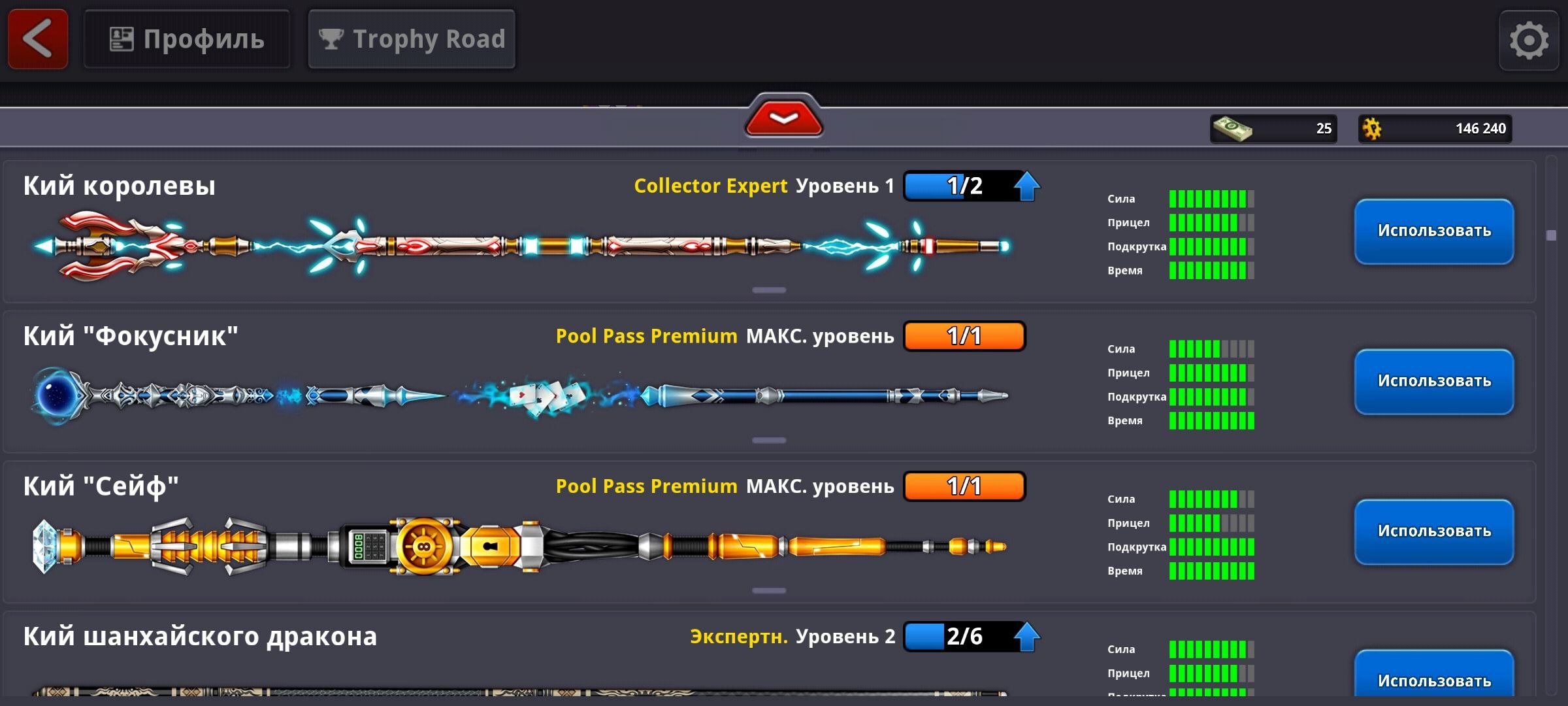Tap the gold coin currency icon
This screenshot has height=706, width=1568.
click(1372, 128)
